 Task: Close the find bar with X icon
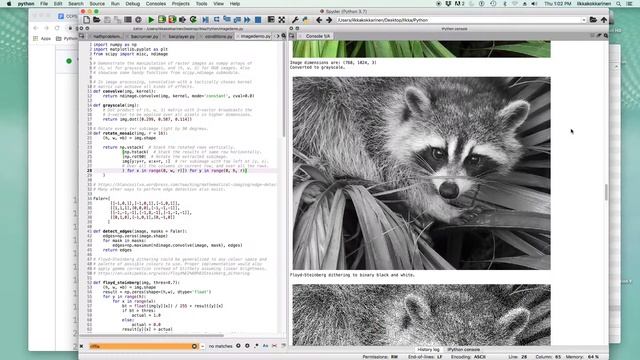click(82, 346)
